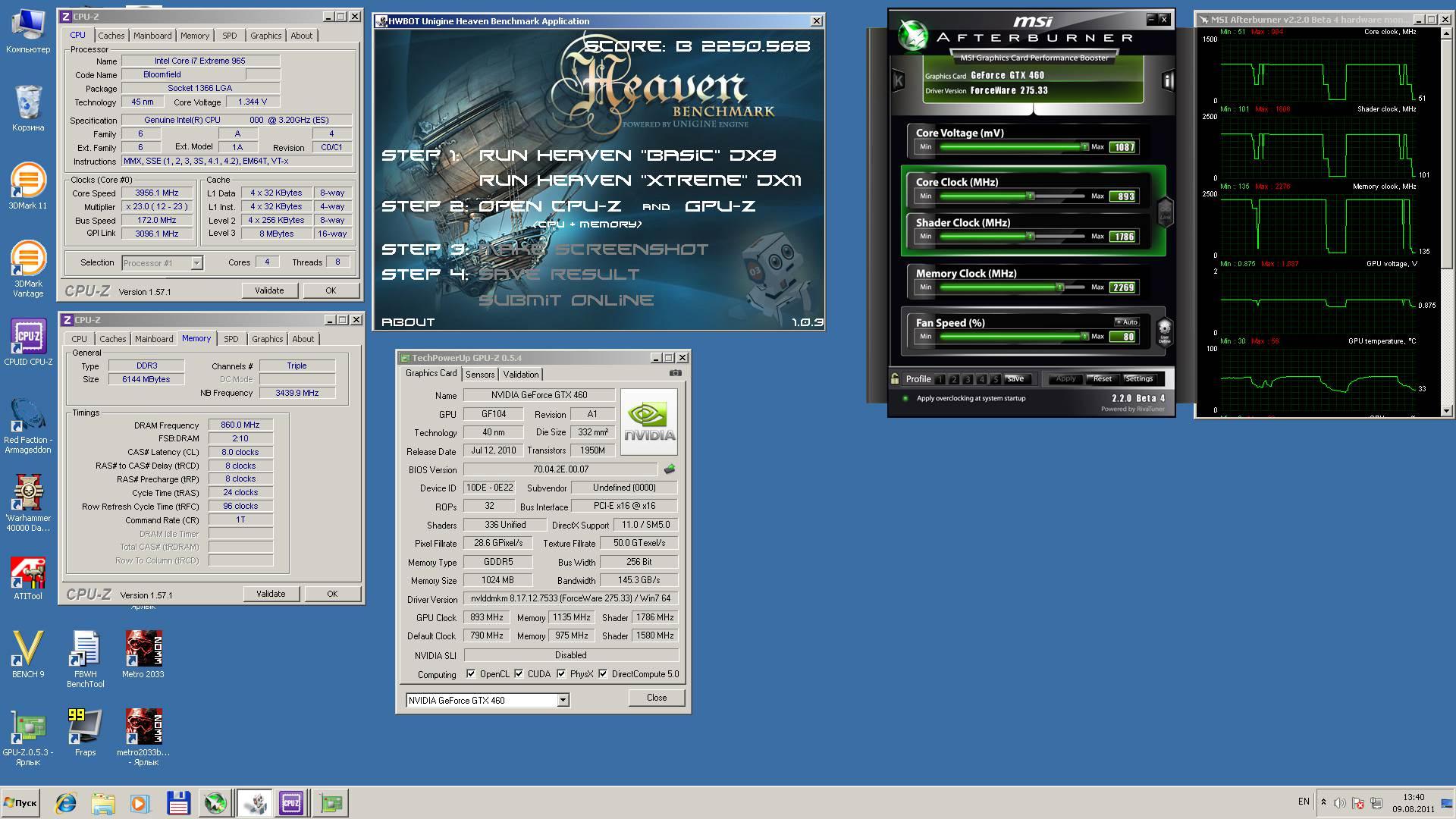Click the MSI Afterburner taskbar button

tap(215, 803)
